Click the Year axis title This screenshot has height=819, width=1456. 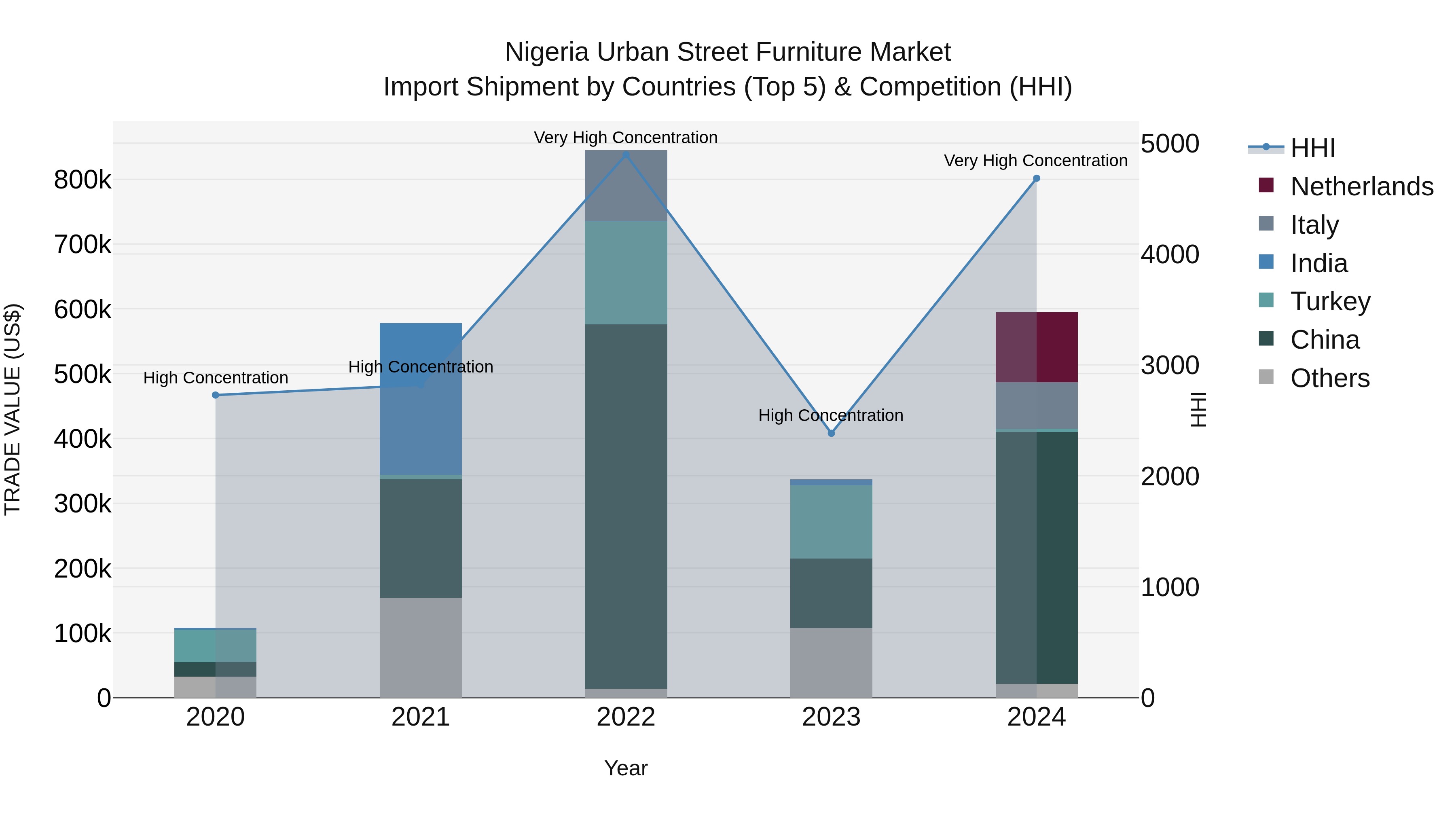click(x=626, y=769)
